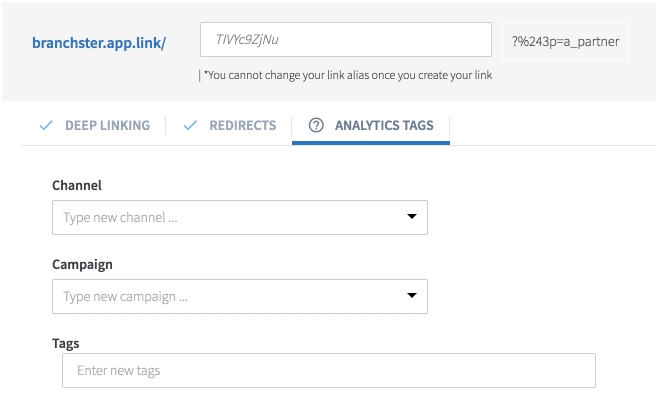Click into the 'Enter new tags' field
656x412 pixels.
(328, 371)
